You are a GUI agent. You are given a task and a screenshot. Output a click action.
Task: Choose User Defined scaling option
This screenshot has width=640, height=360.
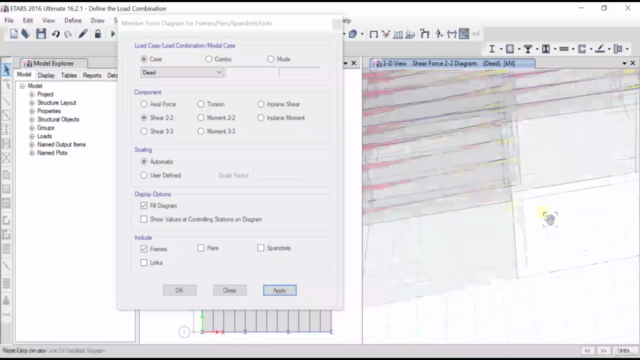click(144, 176)
